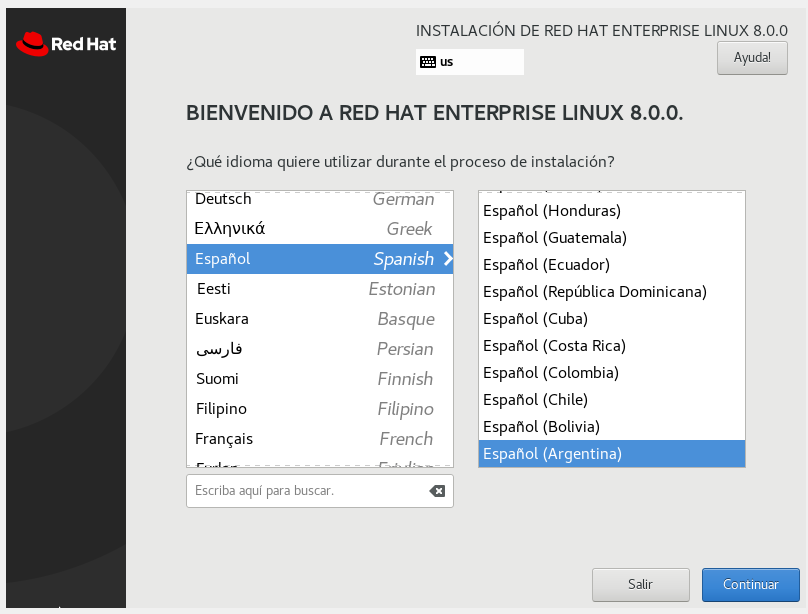This screenshot has height=614, width=808.
Task: Click the Red Hat logo
Action: point(66,44)
